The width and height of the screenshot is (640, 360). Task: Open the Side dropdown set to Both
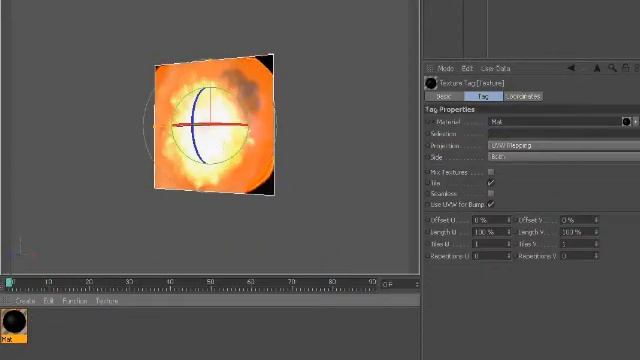click(564, 157)
